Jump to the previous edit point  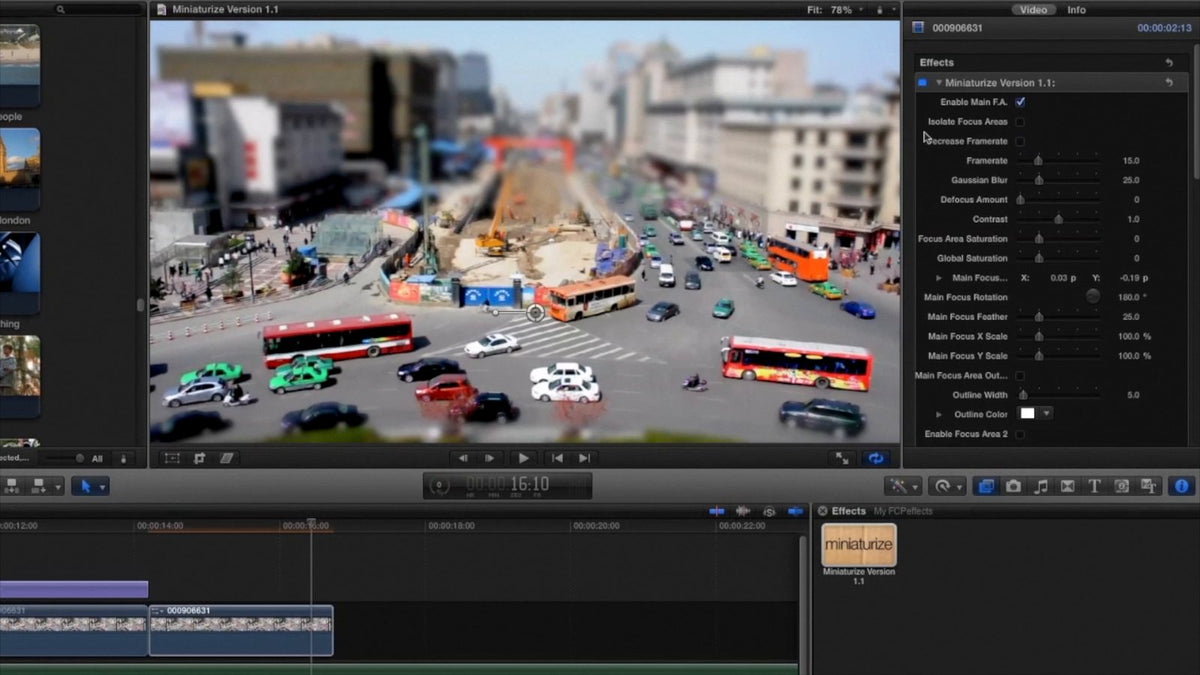pos(557,458)
